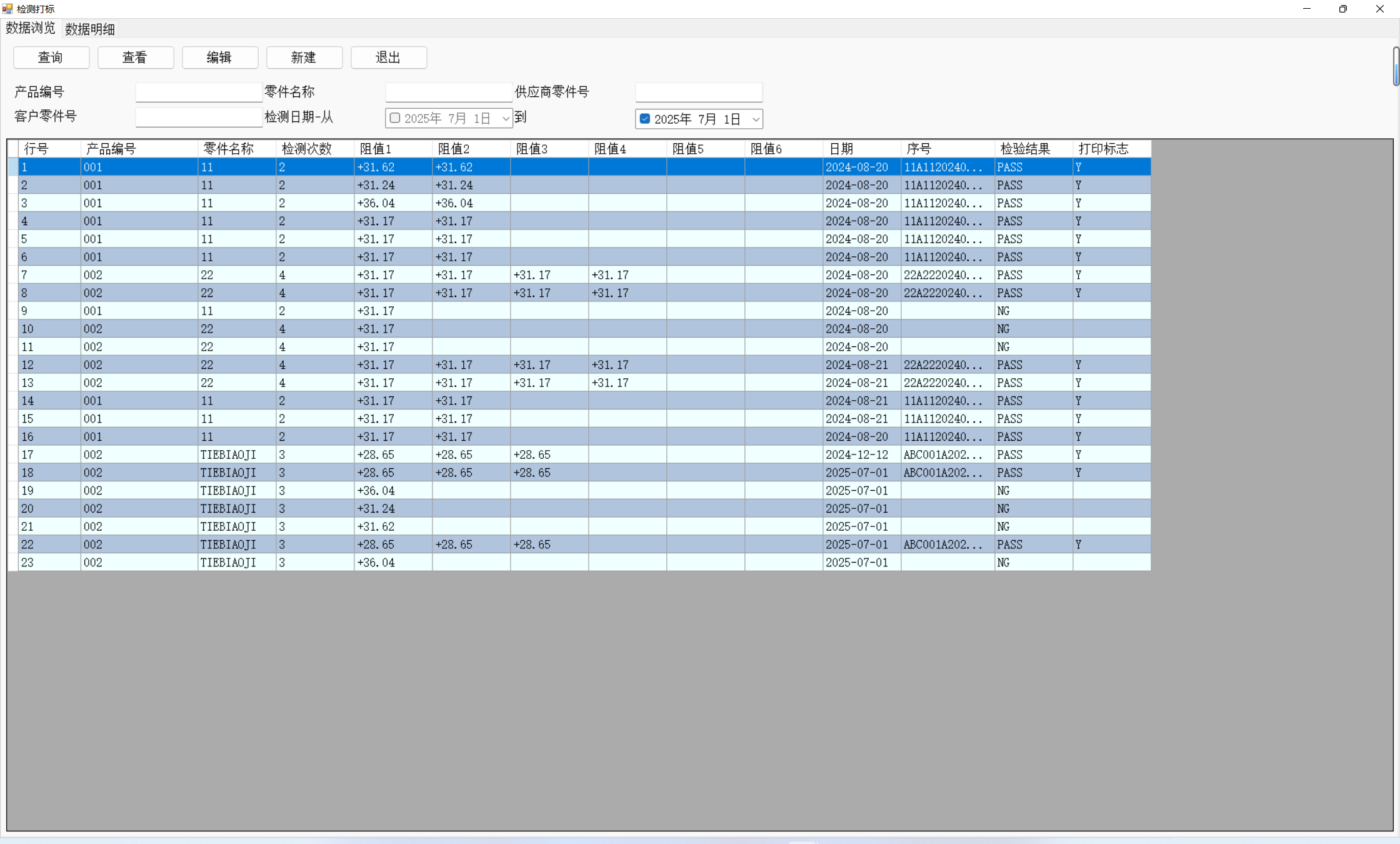This screenshot has width=1400, height=844.
Task: Click the 查询 button
Action: [x=51, y=58]
